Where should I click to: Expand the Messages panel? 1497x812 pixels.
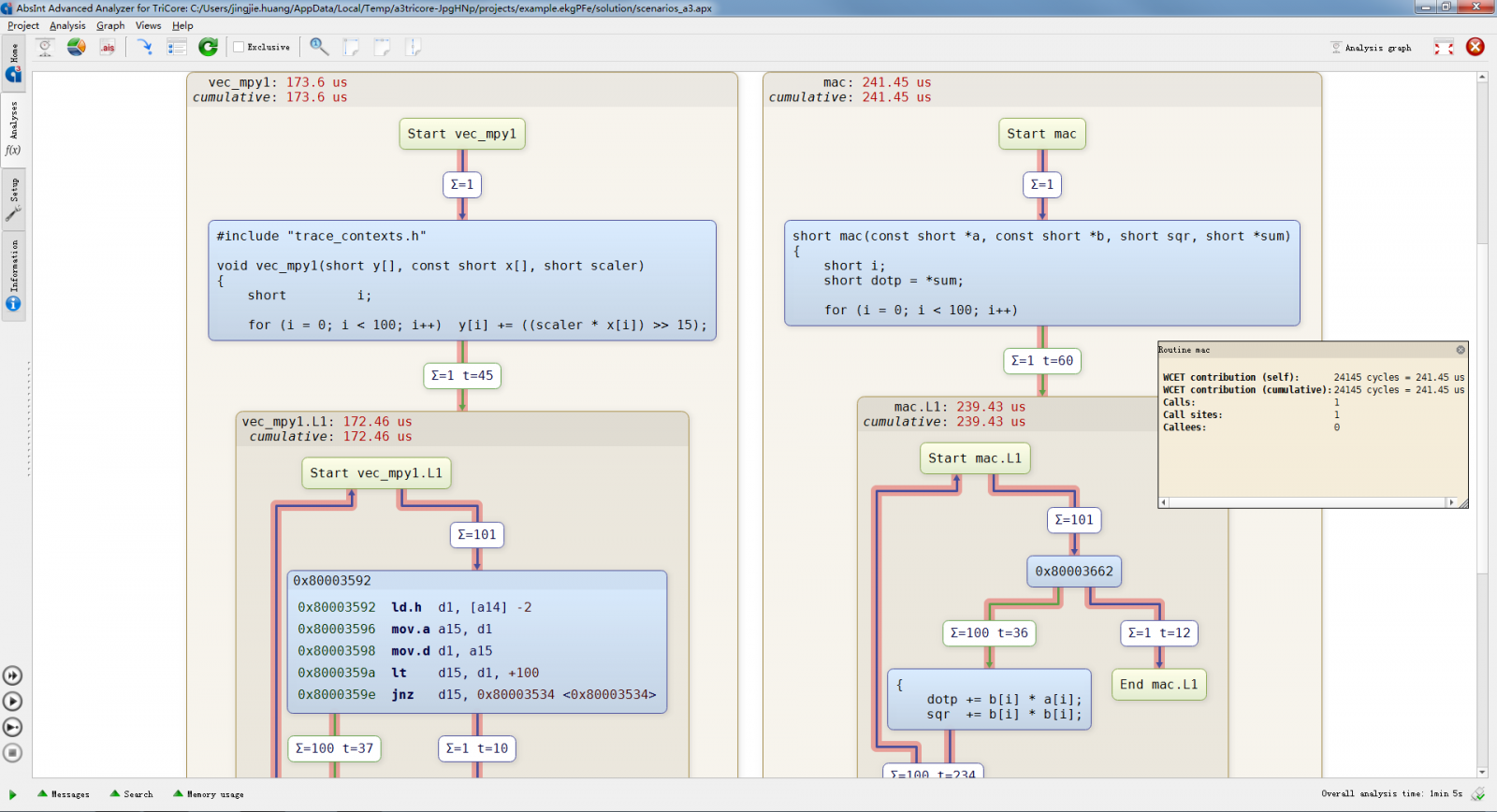pos(64,794)
